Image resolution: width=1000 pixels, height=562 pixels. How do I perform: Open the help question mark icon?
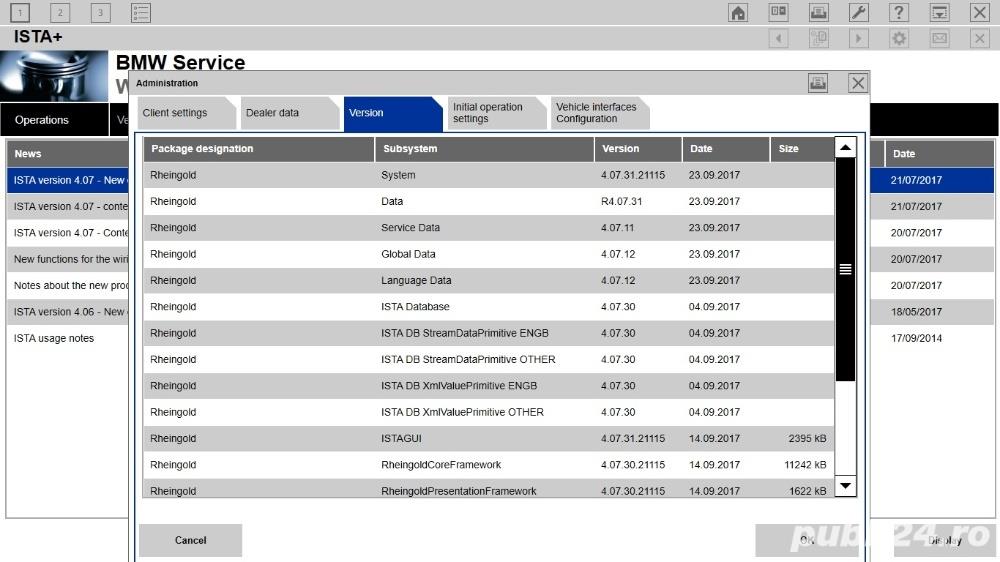pos(899,12)
